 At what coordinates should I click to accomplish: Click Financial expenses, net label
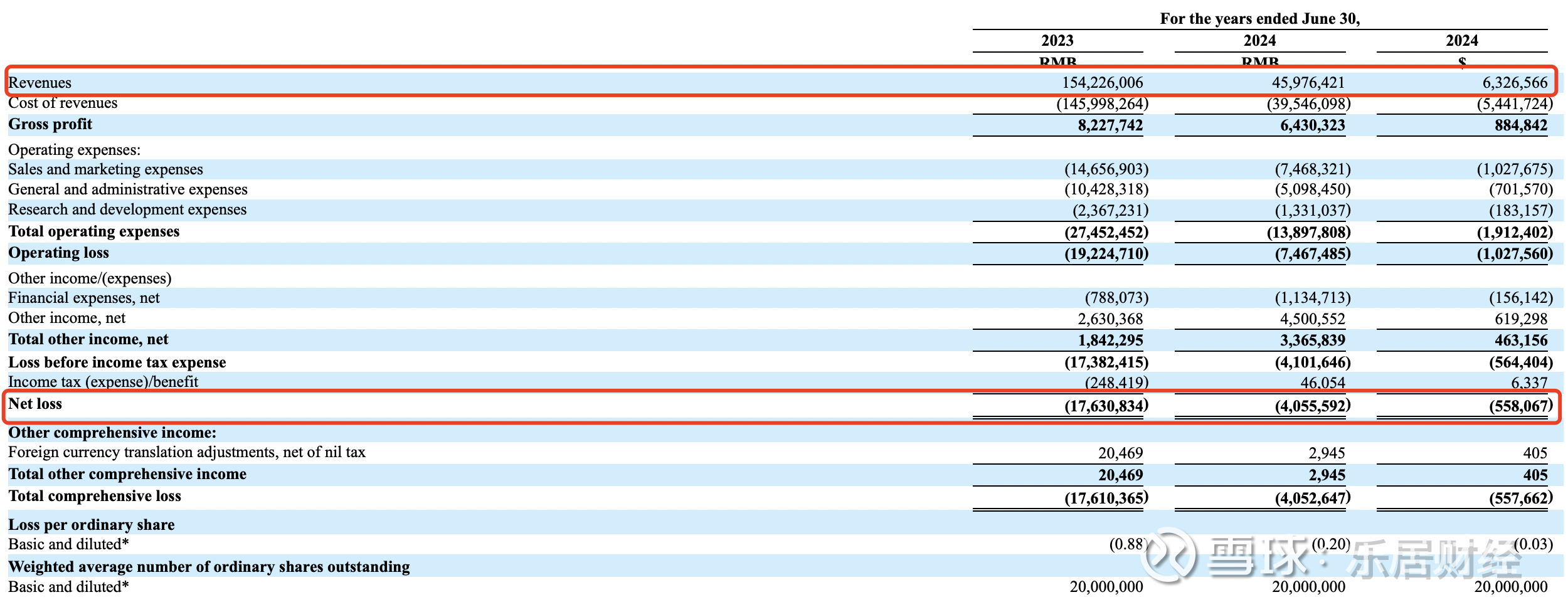pos(84,298)
